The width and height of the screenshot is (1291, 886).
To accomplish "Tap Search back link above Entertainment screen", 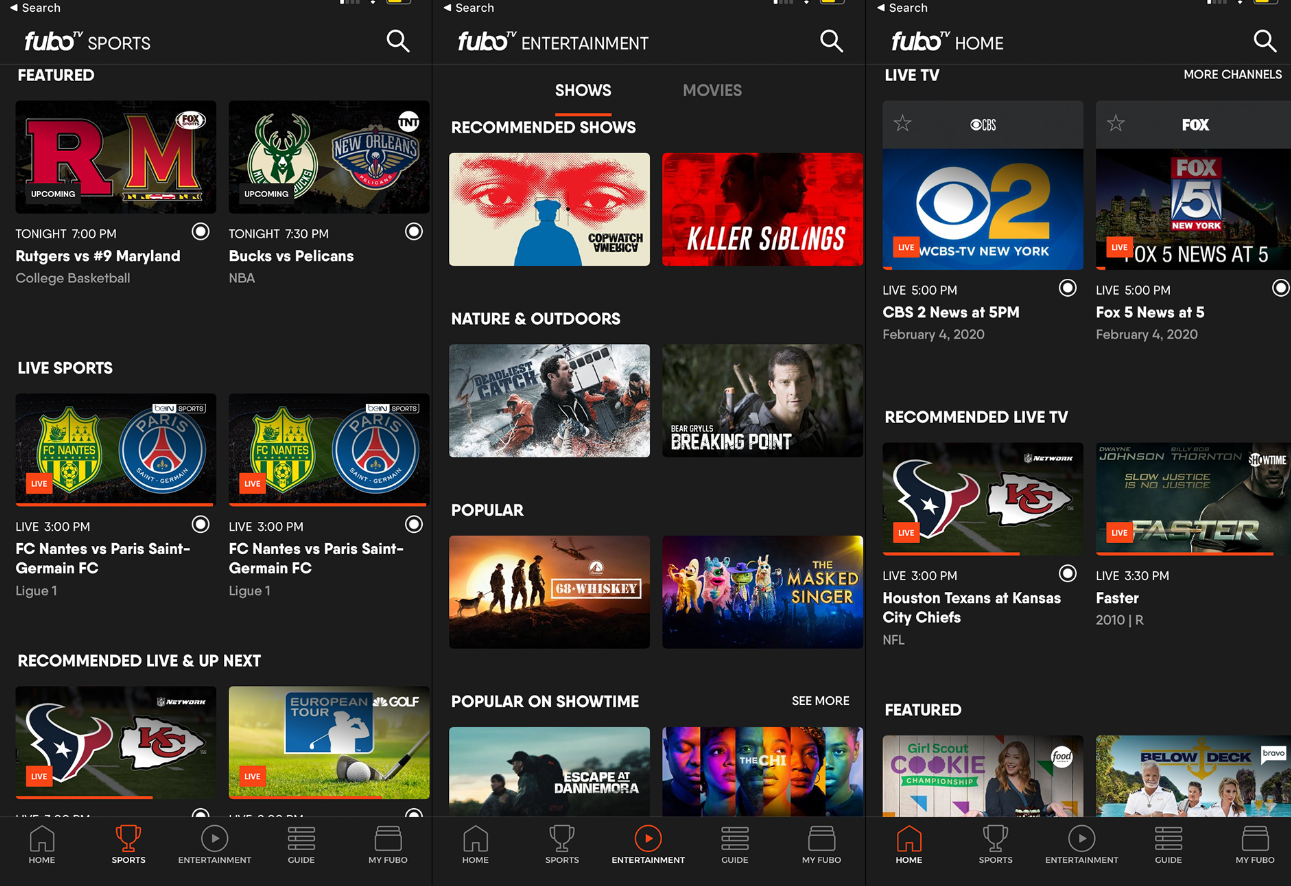I will tap(468, 8).
